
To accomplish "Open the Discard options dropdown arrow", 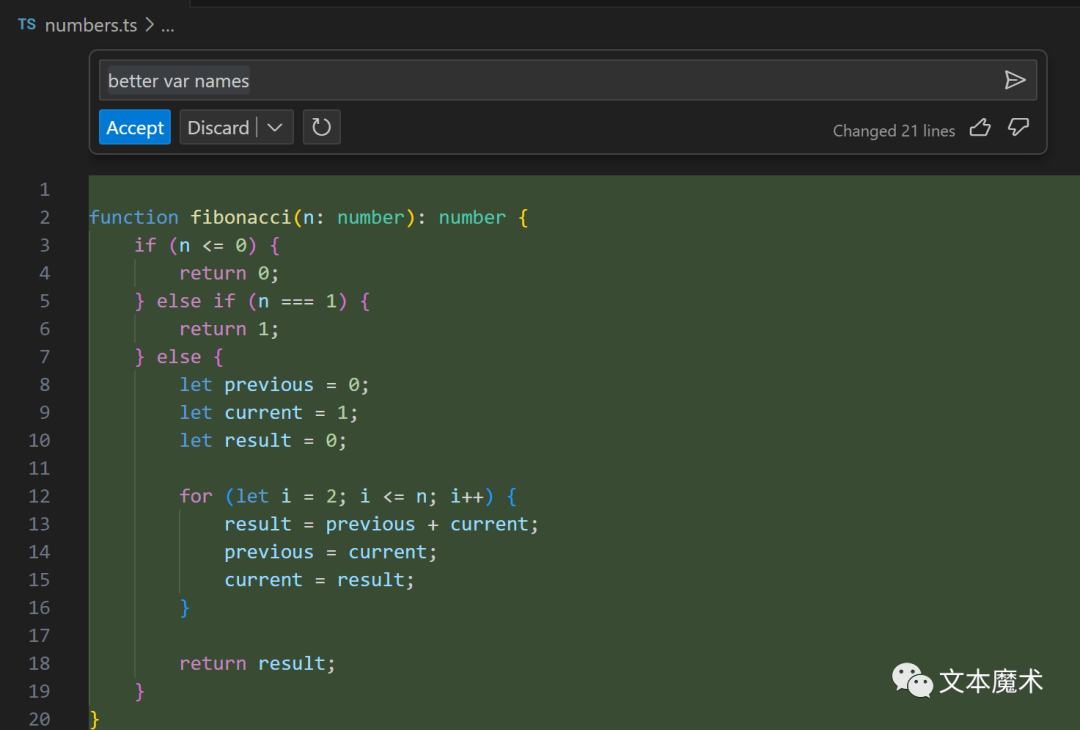I will click(276, 127).
